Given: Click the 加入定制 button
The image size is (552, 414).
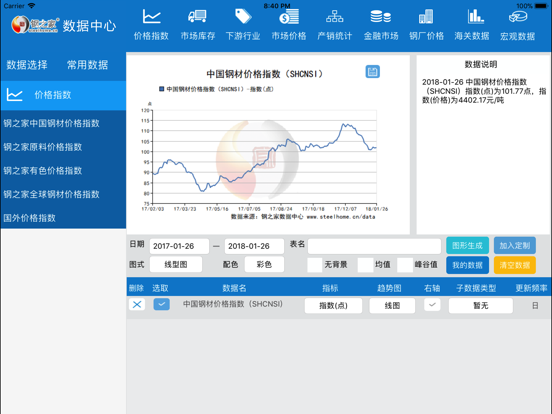Looking at the screenshot, I should pos(515,245).
